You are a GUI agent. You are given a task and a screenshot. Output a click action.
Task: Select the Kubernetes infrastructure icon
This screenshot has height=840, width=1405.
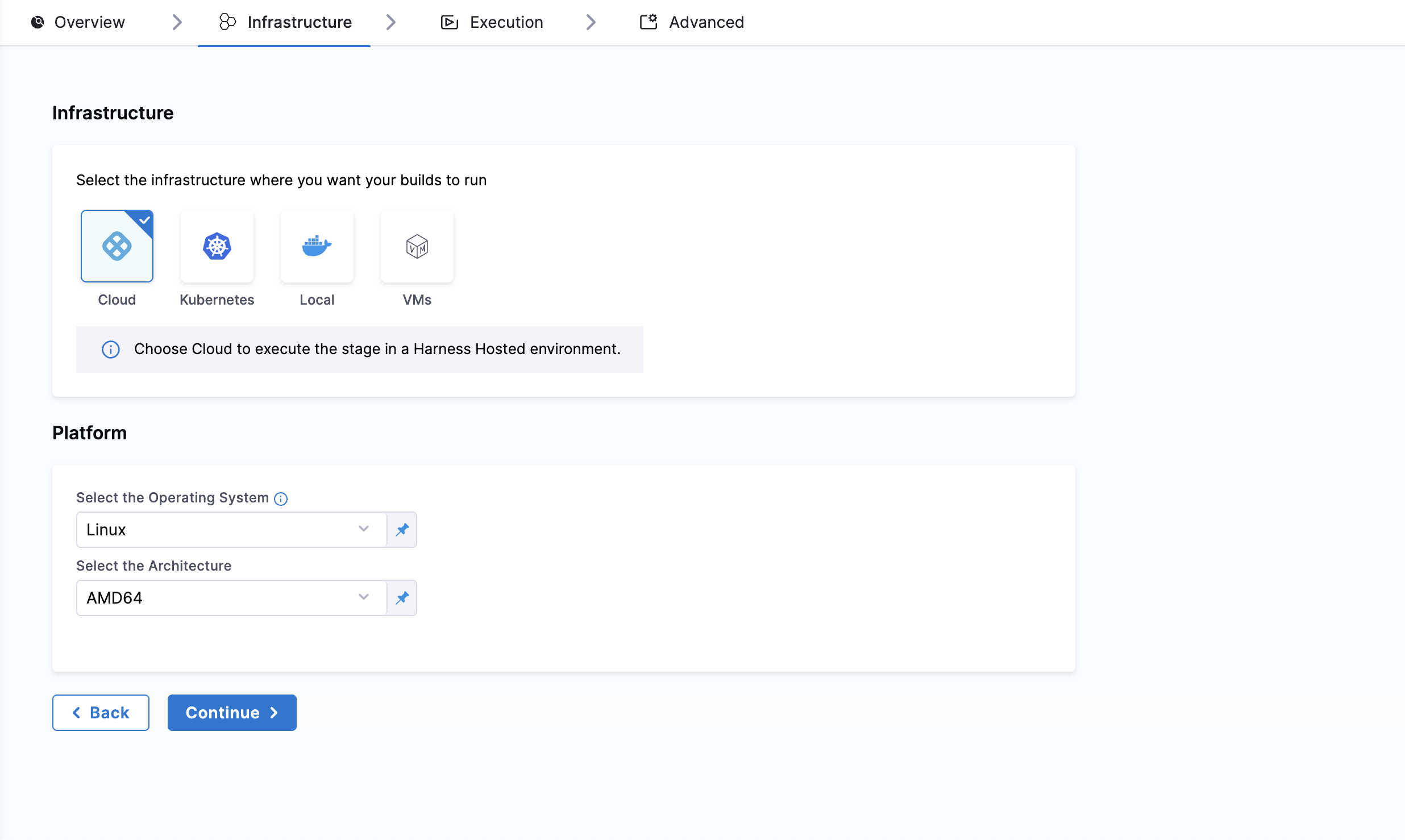(217, 246)
